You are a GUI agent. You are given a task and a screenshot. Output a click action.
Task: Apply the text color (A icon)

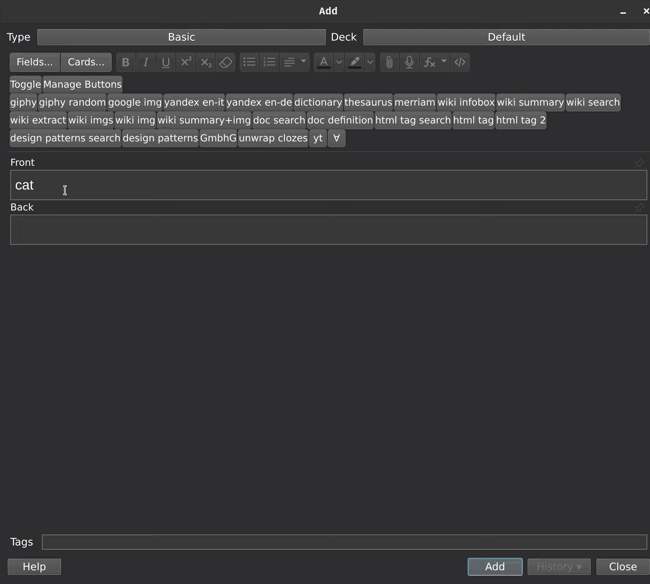(324, 62)
